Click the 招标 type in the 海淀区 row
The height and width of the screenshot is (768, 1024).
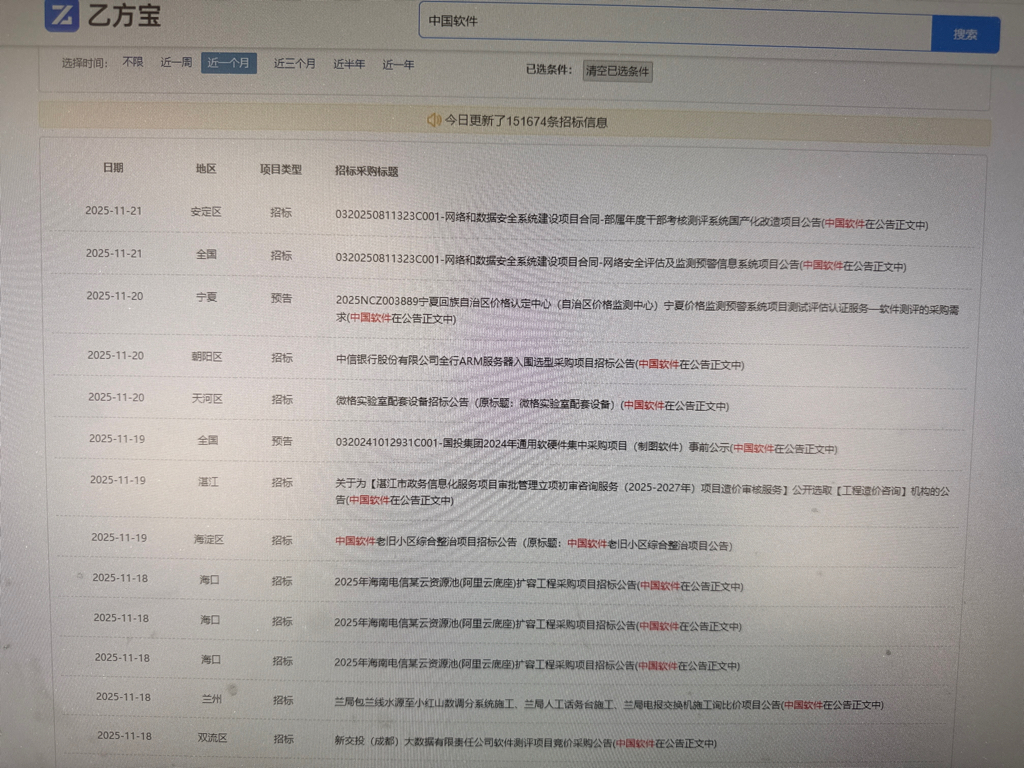click(282, 540)
